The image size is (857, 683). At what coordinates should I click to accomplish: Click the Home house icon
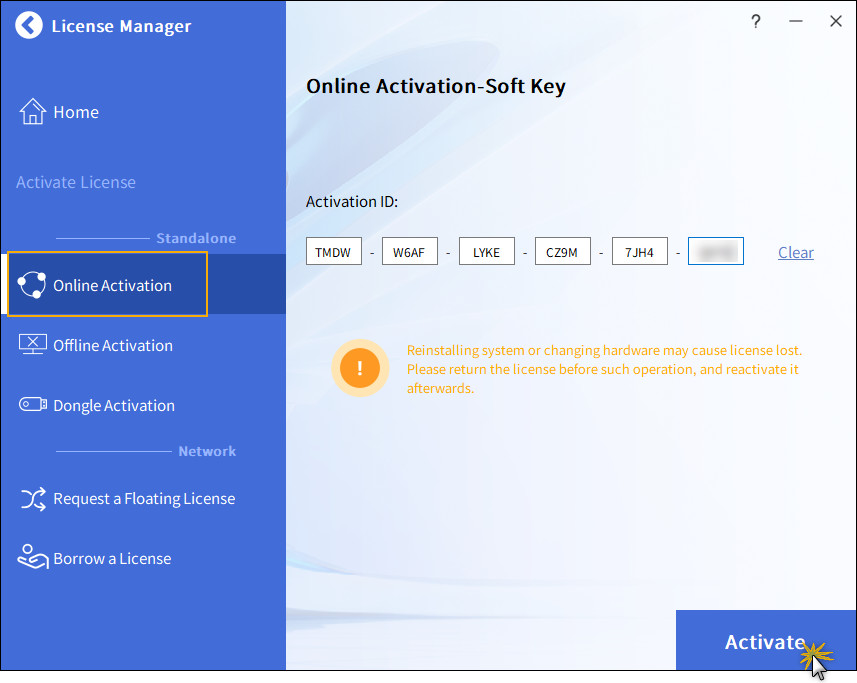tap(33, 112)
